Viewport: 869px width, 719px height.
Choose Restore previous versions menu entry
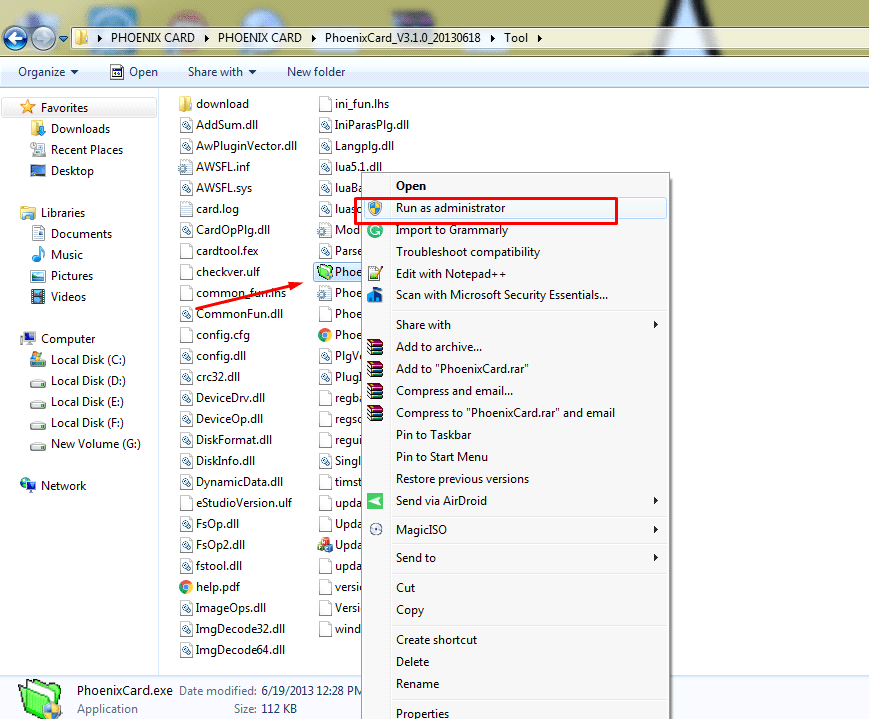pos(462,479)
